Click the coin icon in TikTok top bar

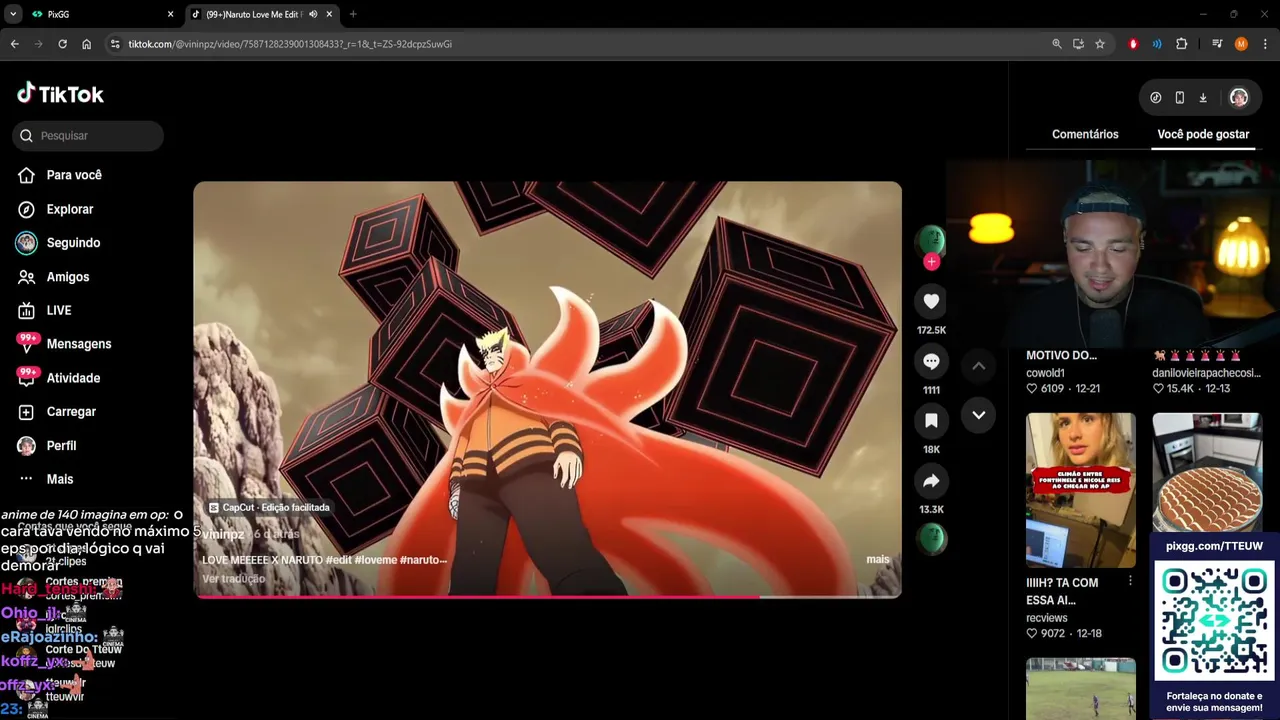click(1155, 97)
